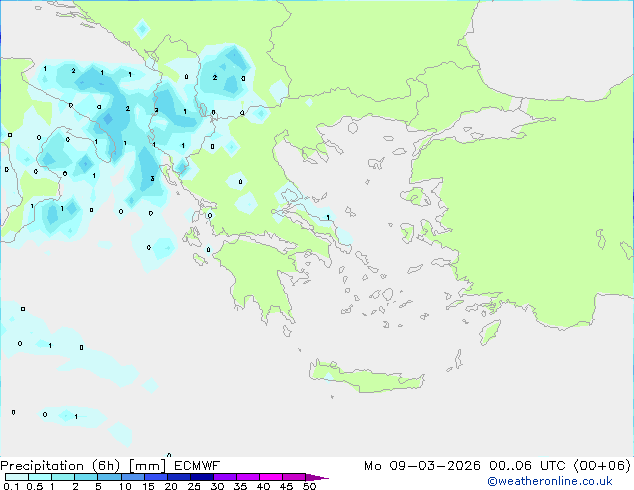Click the '0.5' legend scale value
Image resolution: width=634 pixels, height=490 pixels.
[34, 486]
